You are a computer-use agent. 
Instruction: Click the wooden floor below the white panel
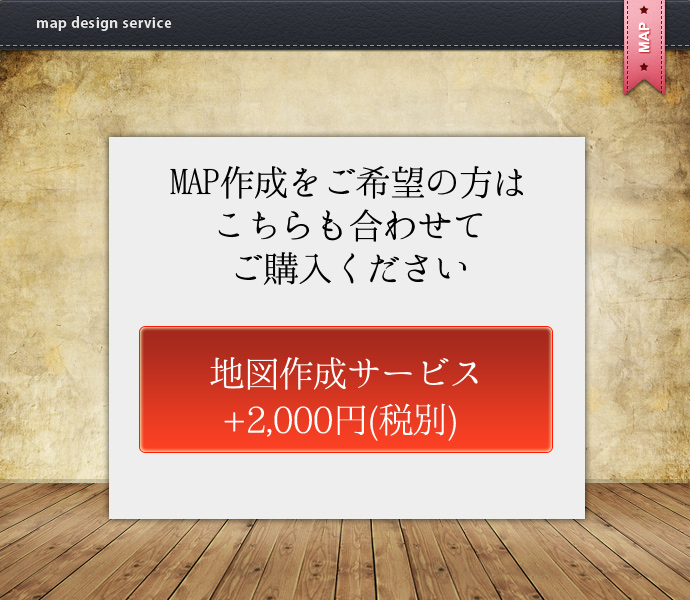[x=345, y=560]
